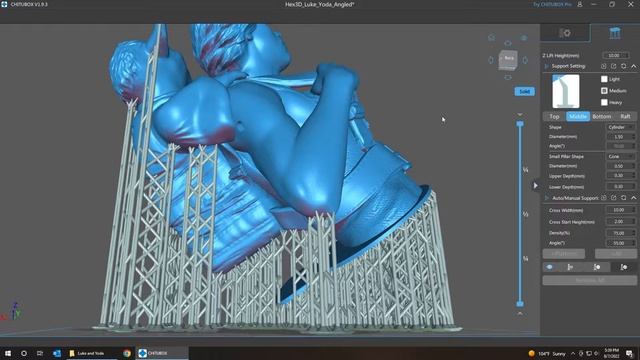Select the delete support tool icon
640x360 pixels.
coord(624,267)
